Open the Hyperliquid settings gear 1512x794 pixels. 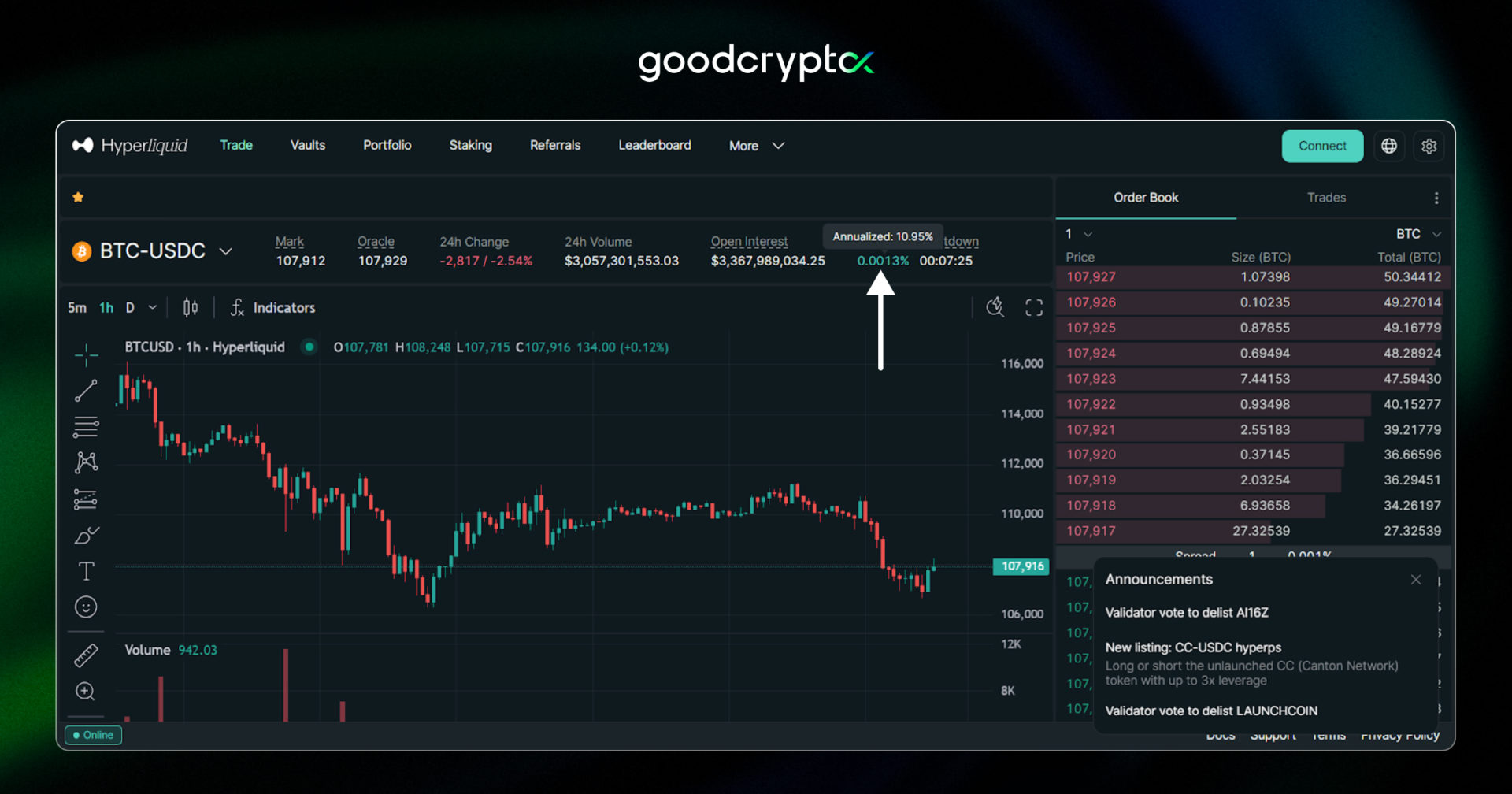[x=1429, y=146]
